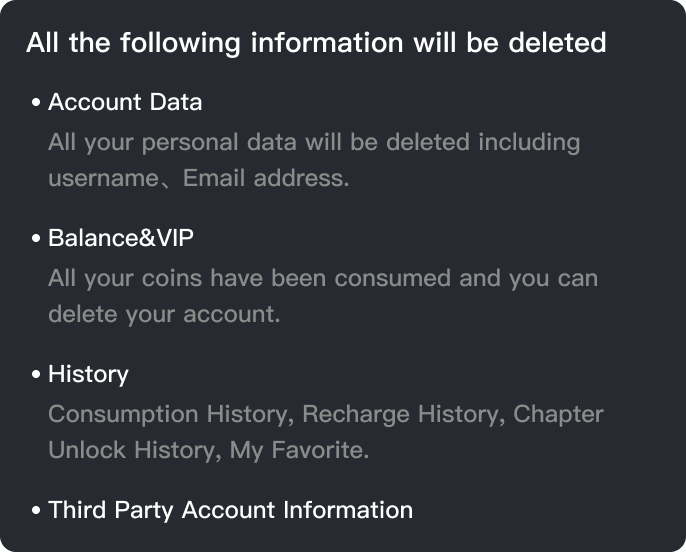The image size is (686, 552).
Task: Click the 'Consumption History, Recharge History' line
Action: 326,415
